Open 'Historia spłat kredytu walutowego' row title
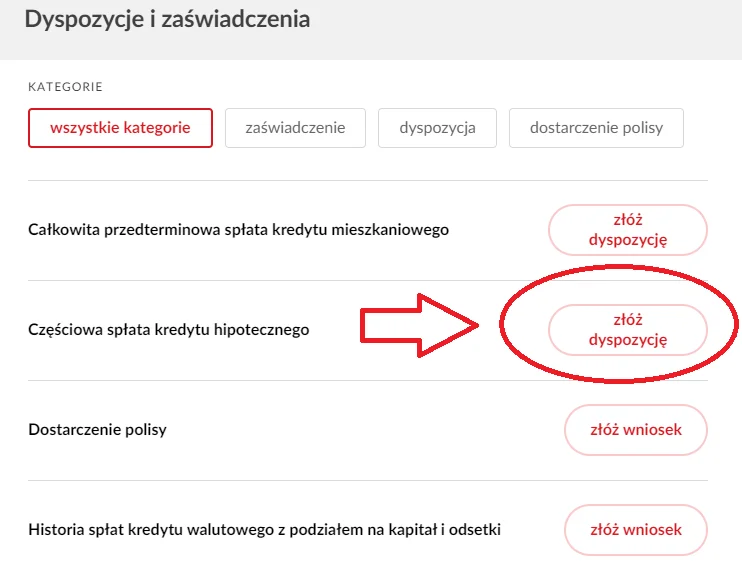Screen dimensions: 742x567 [x=264, y=530]
